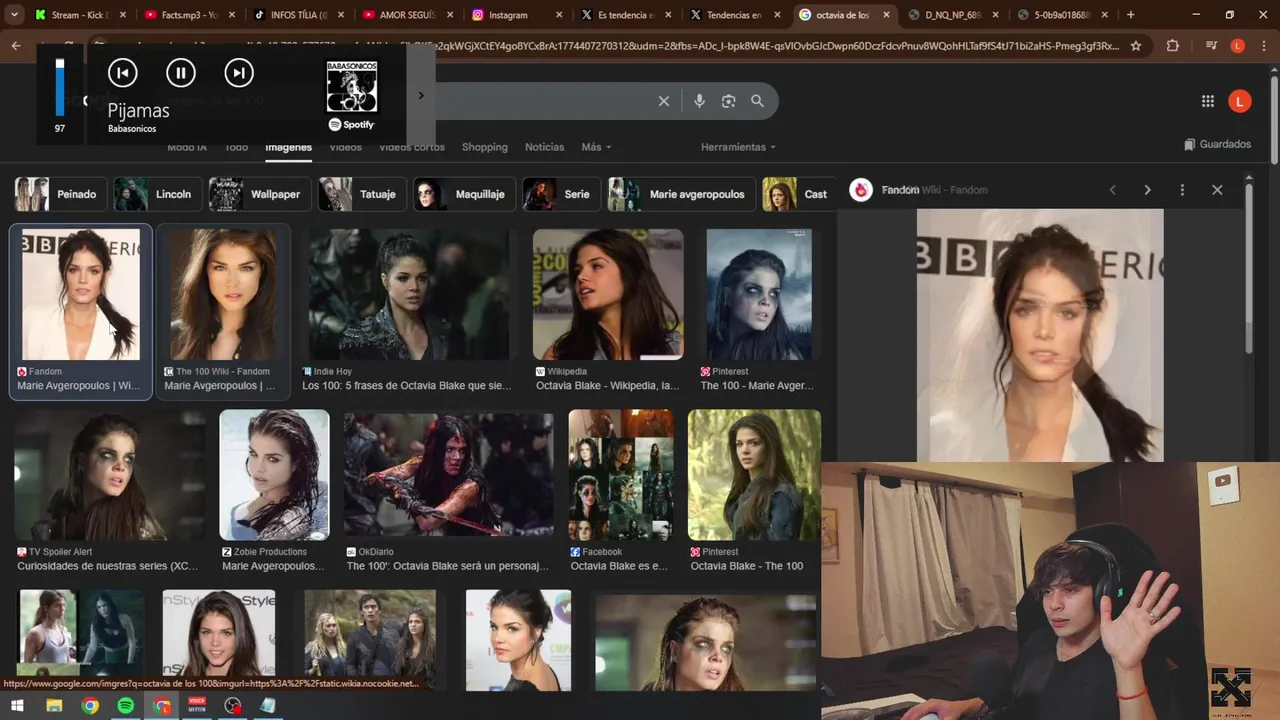This screenshot has width=1280, height=720.
Task: Open the Windows Start menu
Action: [18, 706]
